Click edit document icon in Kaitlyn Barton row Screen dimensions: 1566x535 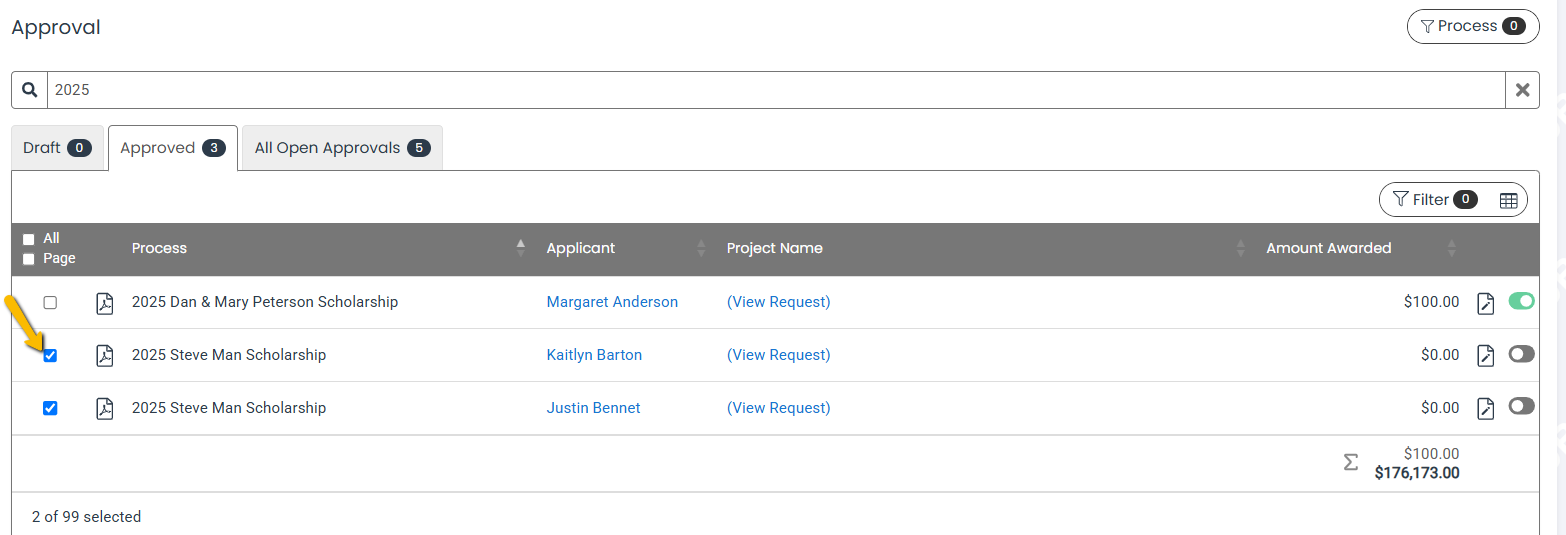pos(1486,355)
